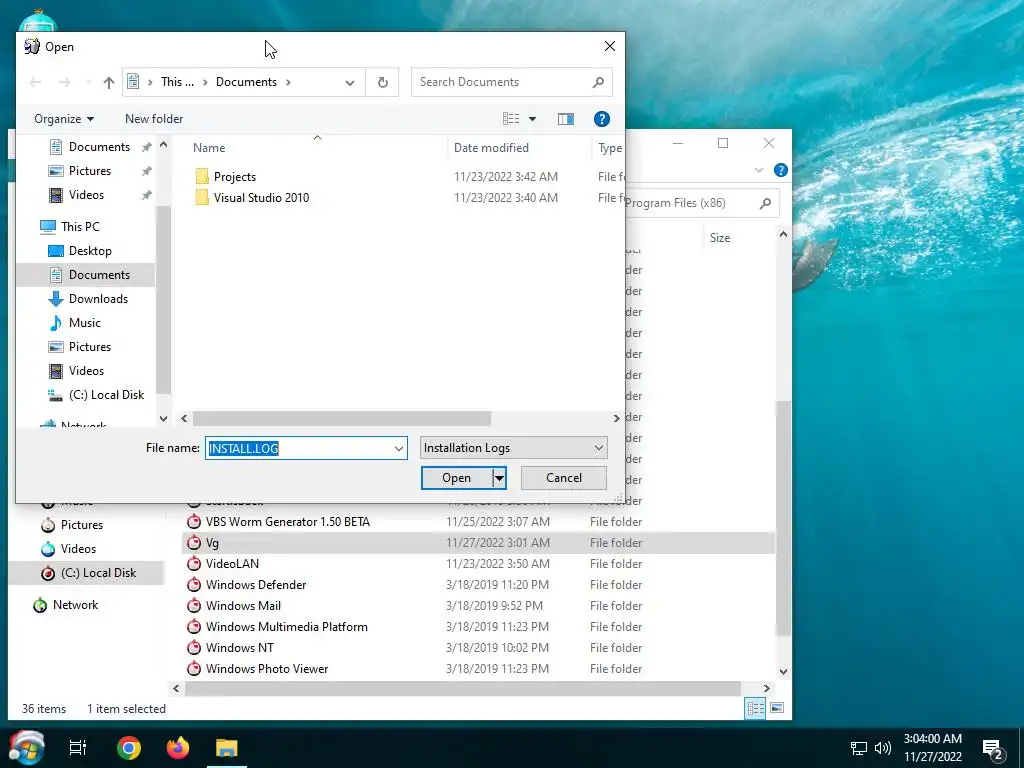Select the Windows Photo Viewer folder
This screenshot has height=768, width=1024.
266,669
